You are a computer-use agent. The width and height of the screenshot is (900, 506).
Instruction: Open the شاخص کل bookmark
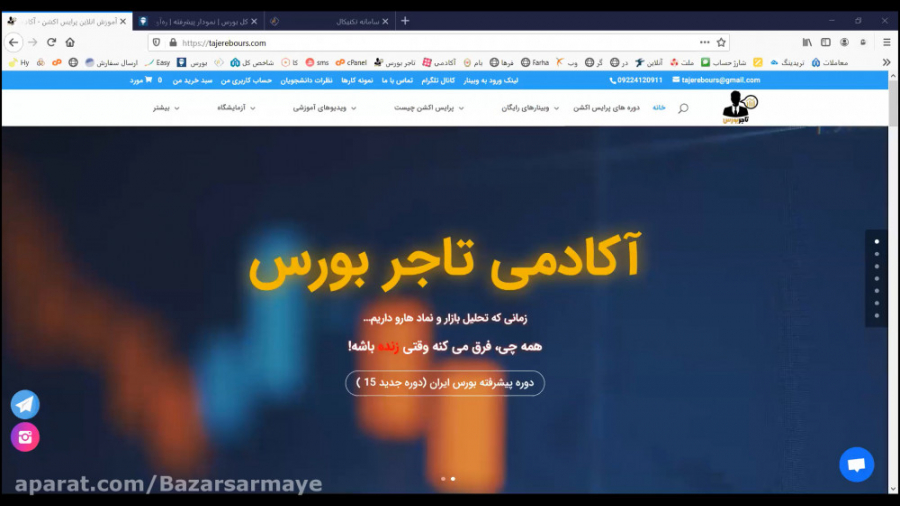pos(252,63)
